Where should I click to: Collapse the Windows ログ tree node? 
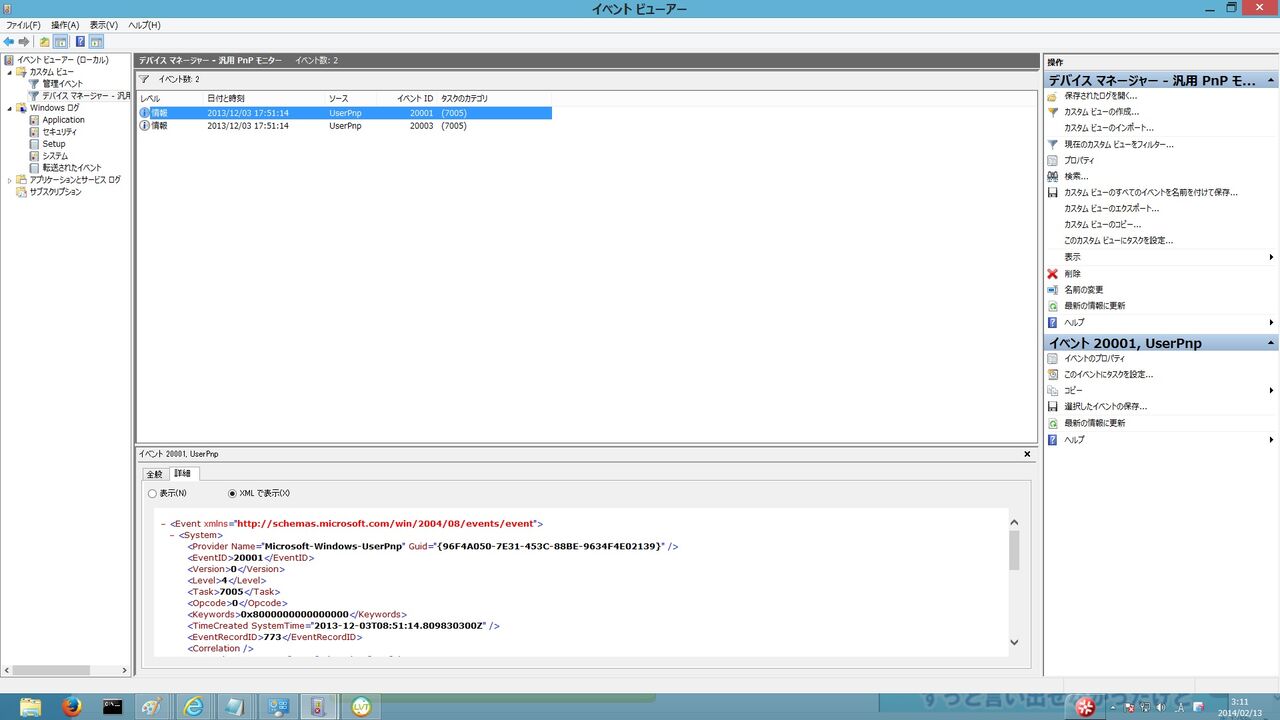[10, 108]
